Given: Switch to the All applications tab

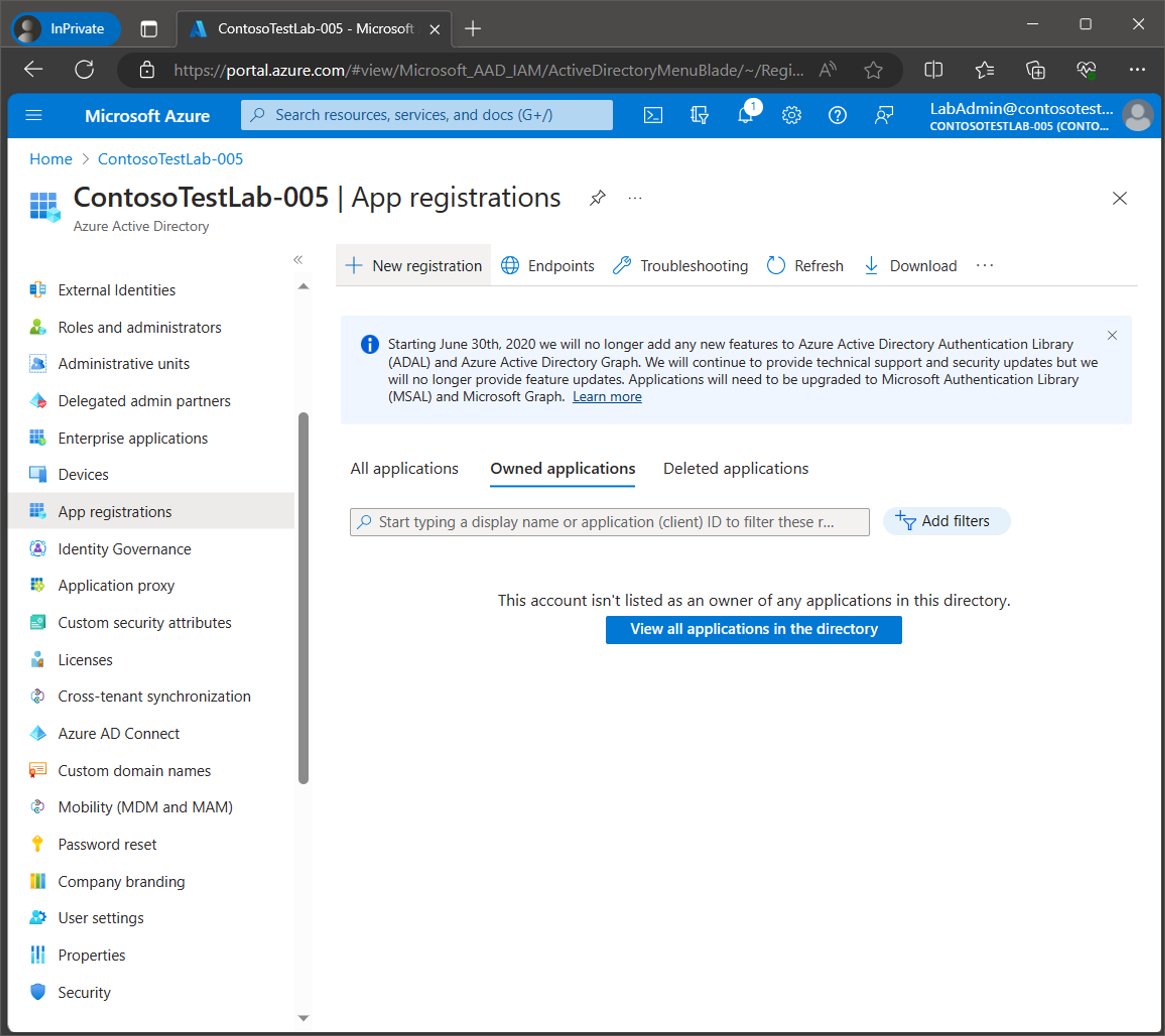Looking at the screenshot, I should pos(404,468).
